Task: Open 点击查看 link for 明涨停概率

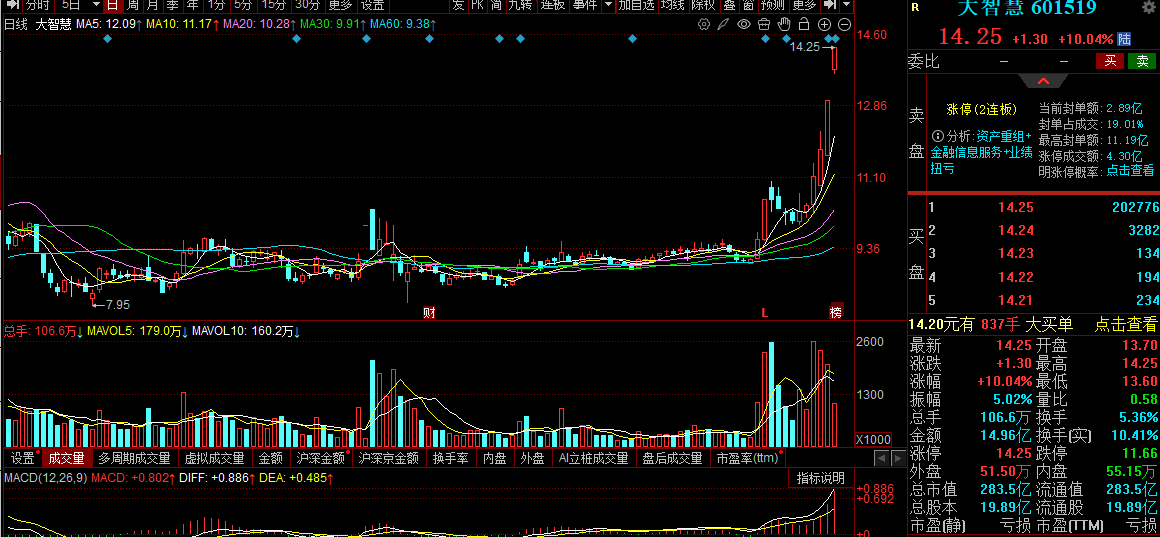Action: click(1130, 171)
